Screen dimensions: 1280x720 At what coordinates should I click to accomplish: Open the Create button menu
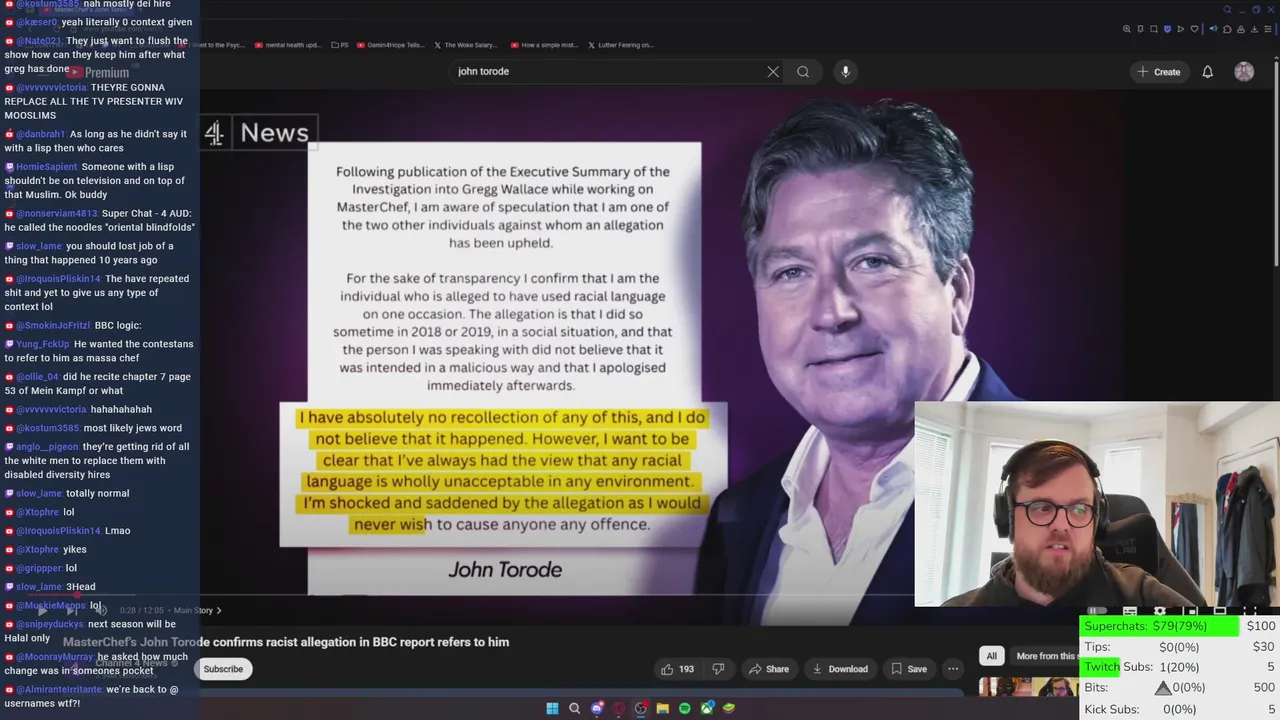(1158, 72)
